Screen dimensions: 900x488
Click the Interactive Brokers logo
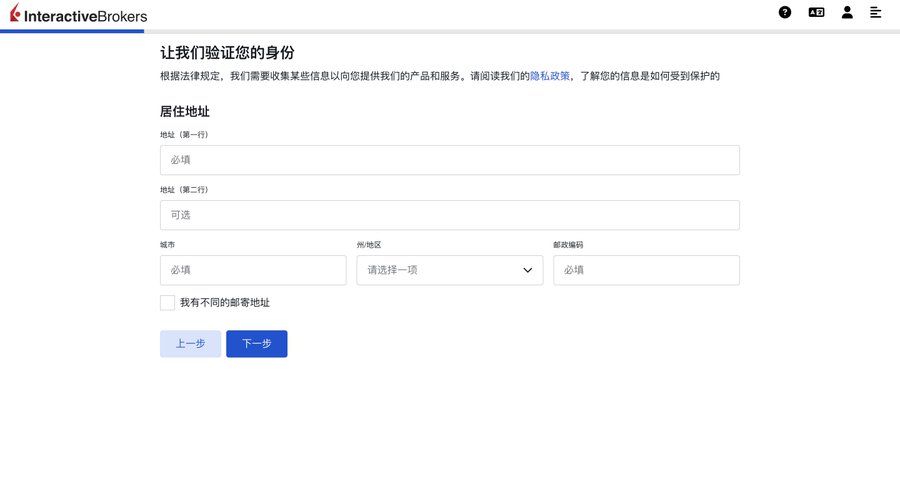point(78,14)
